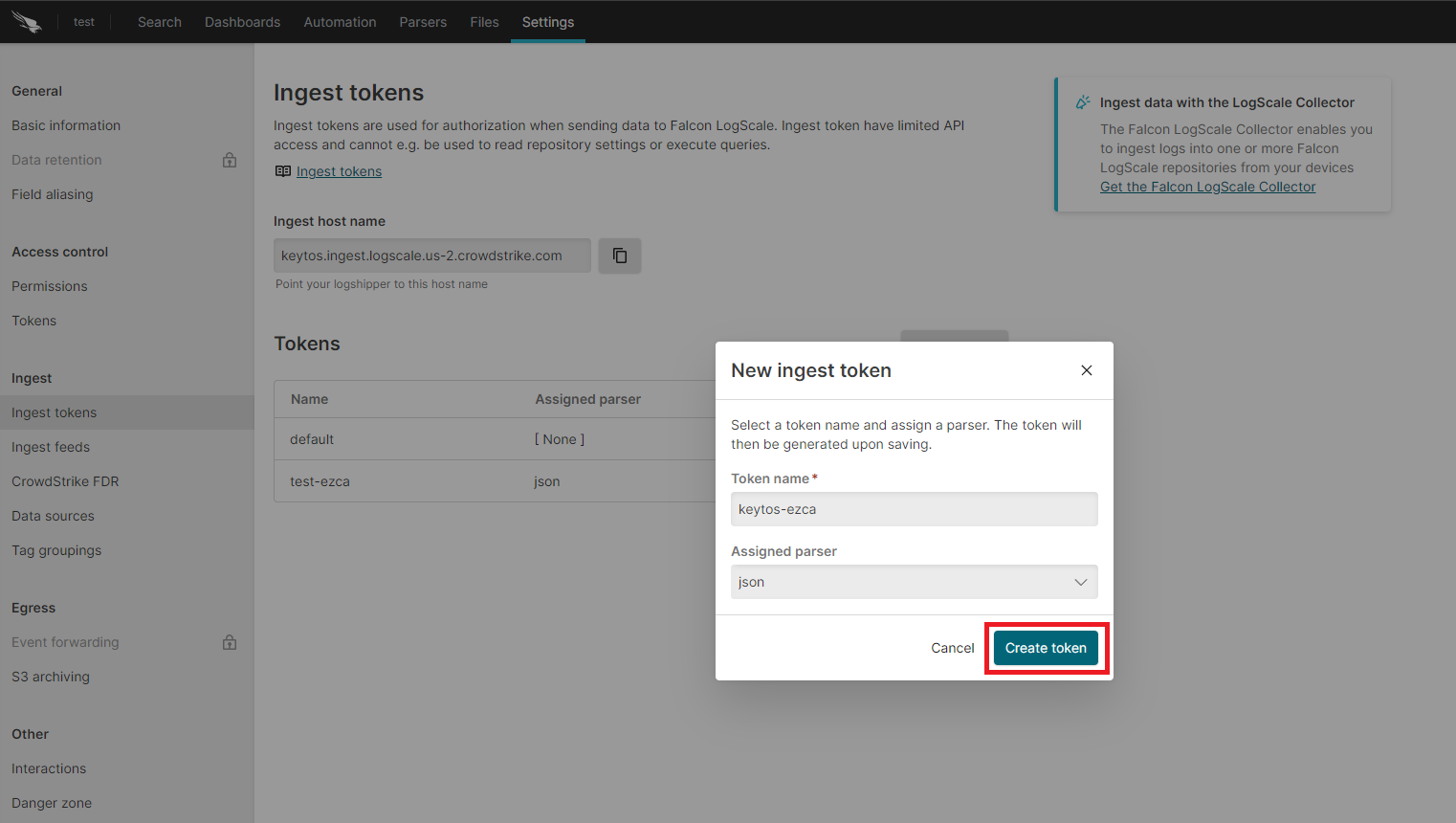The height and width of the screenshot is (823, 1456).
Task: Follow Get the Falcon LogScale Collector link
Action: tap(1207, 187)
